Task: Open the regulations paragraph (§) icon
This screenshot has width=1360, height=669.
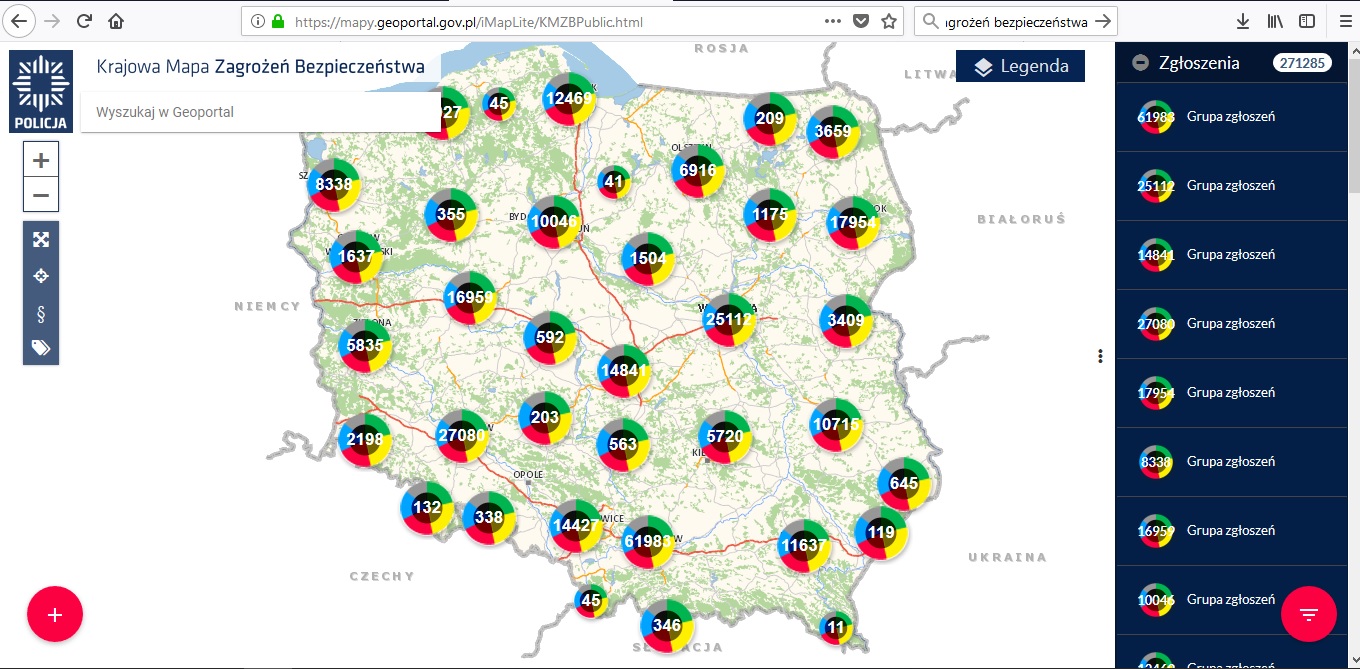Action: 41,314
